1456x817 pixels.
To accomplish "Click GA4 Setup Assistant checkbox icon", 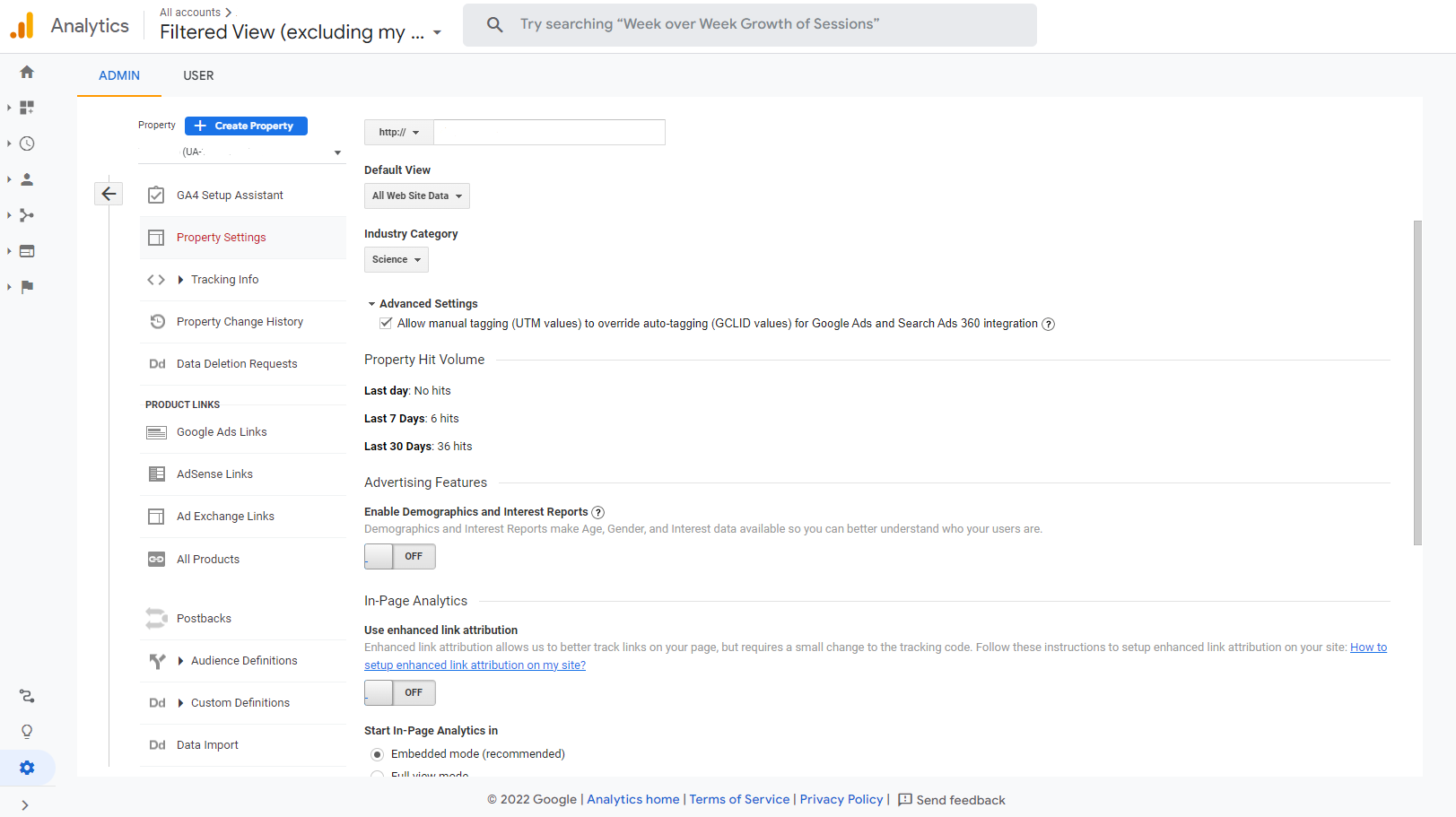I will (156, 195).
